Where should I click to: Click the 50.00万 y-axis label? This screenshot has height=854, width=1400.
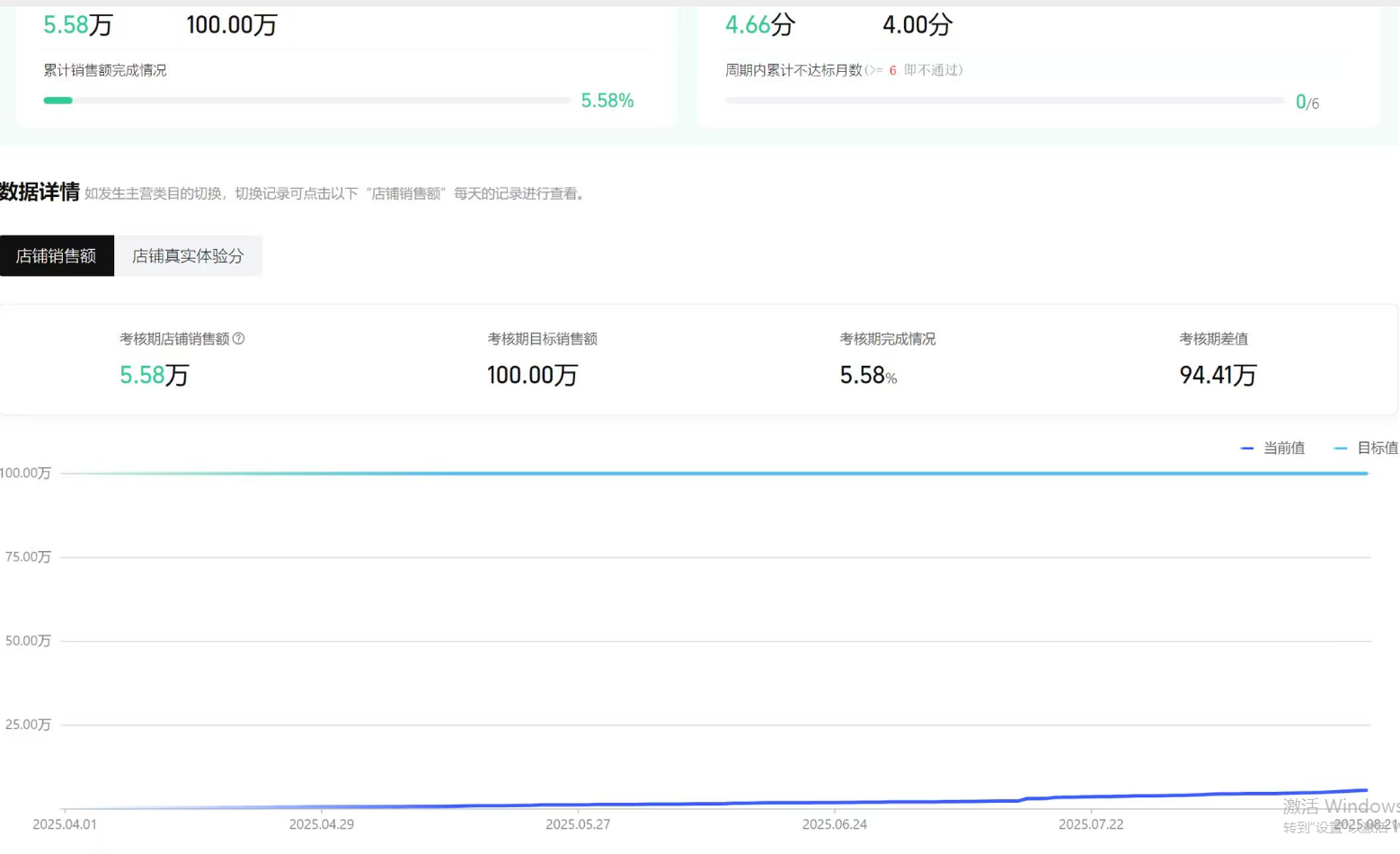(x=28, y=641)
